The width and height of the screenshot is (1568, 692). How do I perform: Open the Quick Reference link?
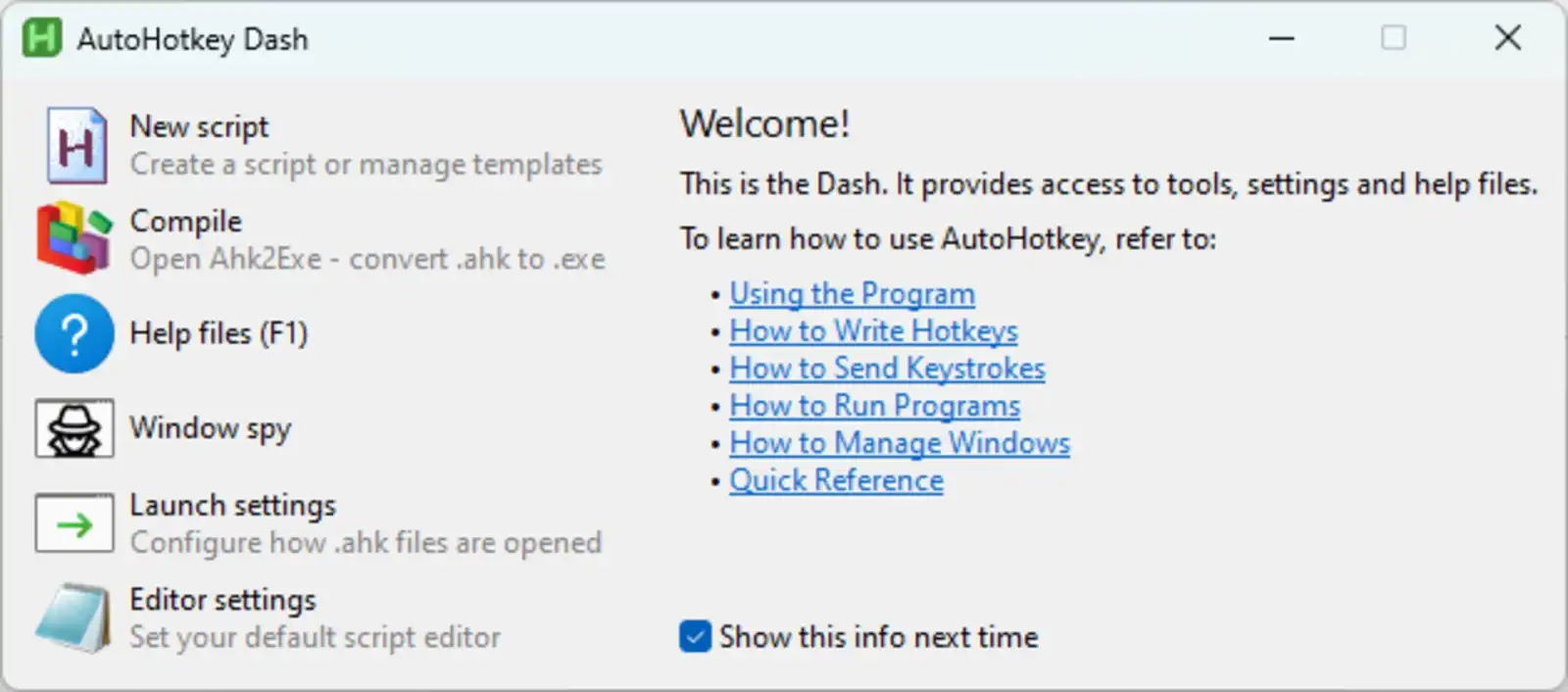pyautogui.click(x=836, y=479)
